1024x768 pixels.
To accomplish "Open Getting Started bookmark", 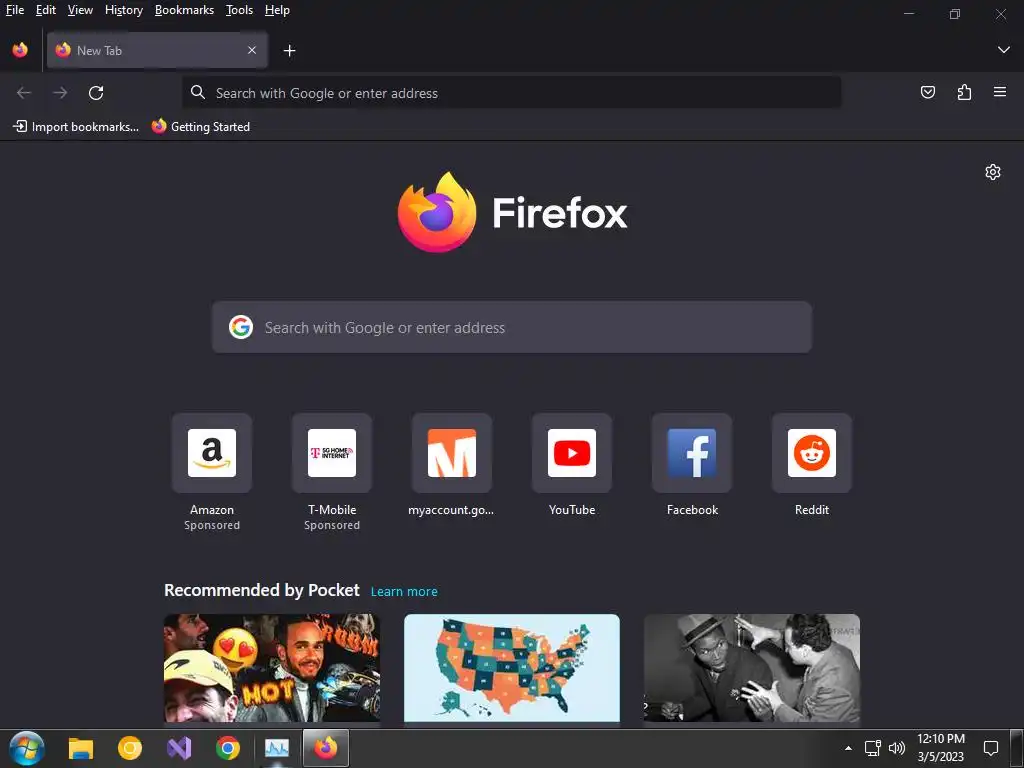I will click(201, 127).
